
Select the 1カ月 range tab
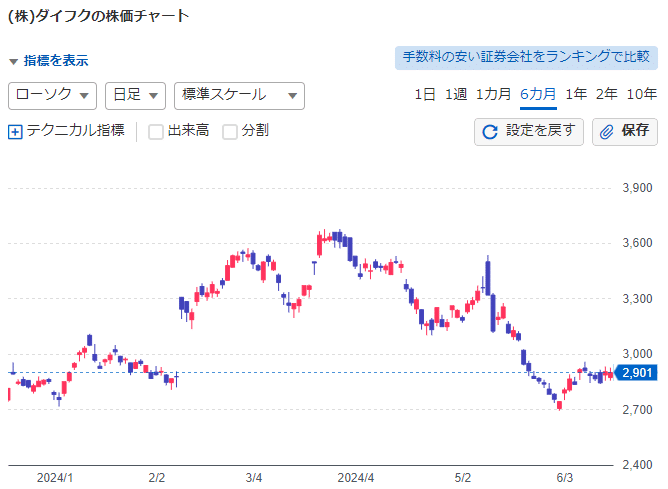pos(493,95)
